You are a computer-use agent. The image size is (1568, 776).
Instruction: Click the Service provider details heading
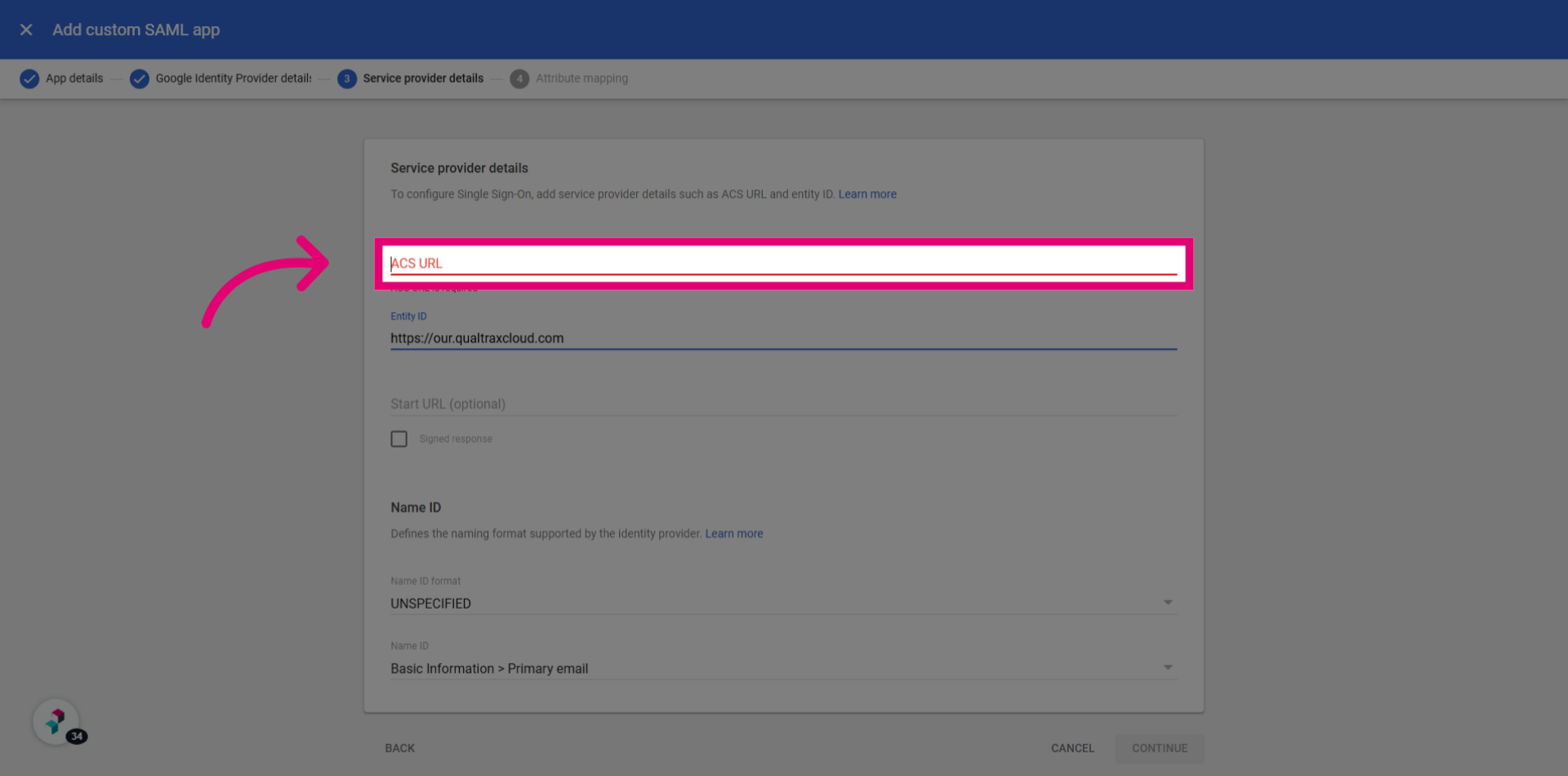(x=459, y=168)
